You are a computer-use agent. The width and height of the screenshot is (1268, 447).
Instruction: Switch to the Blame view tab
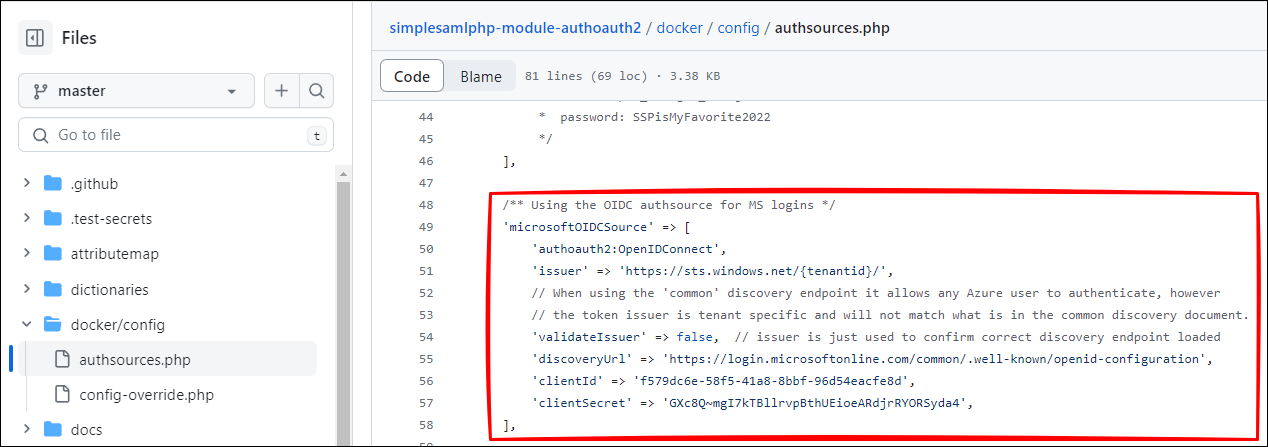coord(480,76)
